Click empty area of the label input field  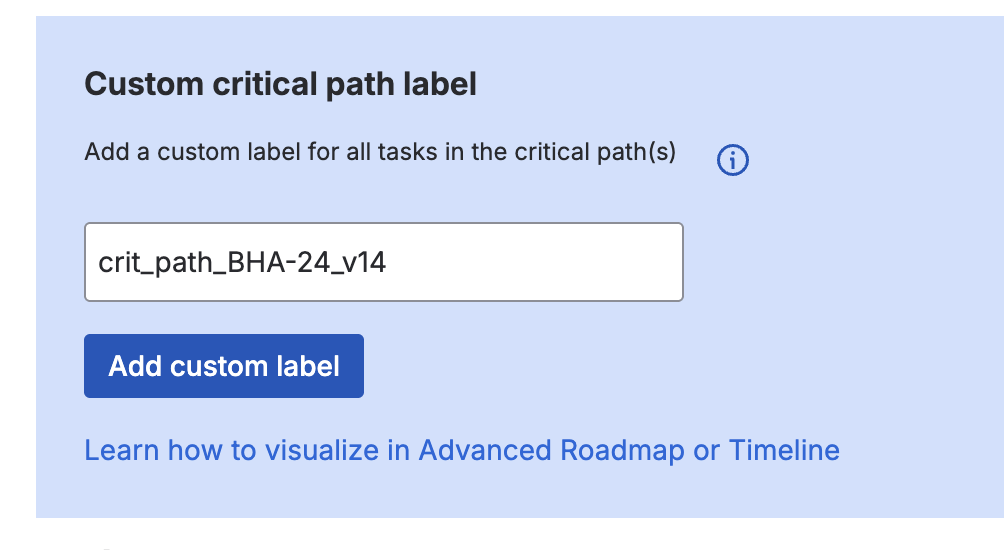[535, 263]
